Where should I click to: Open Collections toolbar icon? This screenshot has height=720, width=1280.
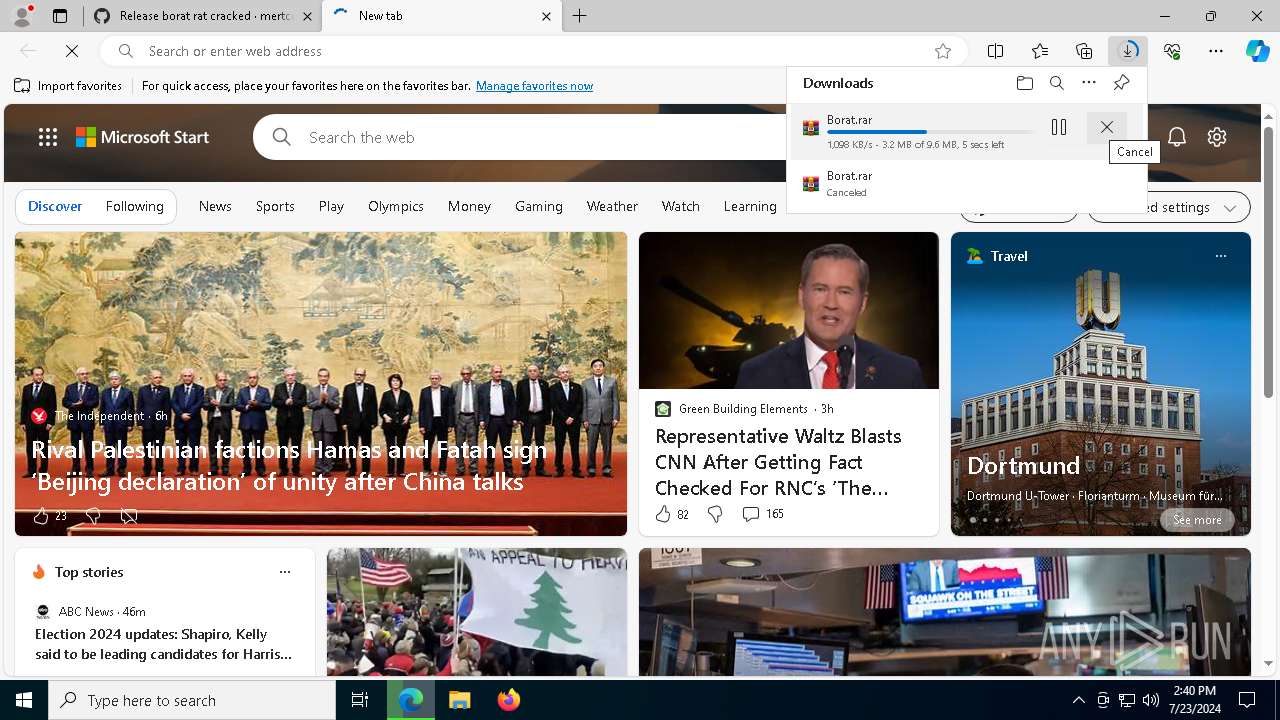1084,51
